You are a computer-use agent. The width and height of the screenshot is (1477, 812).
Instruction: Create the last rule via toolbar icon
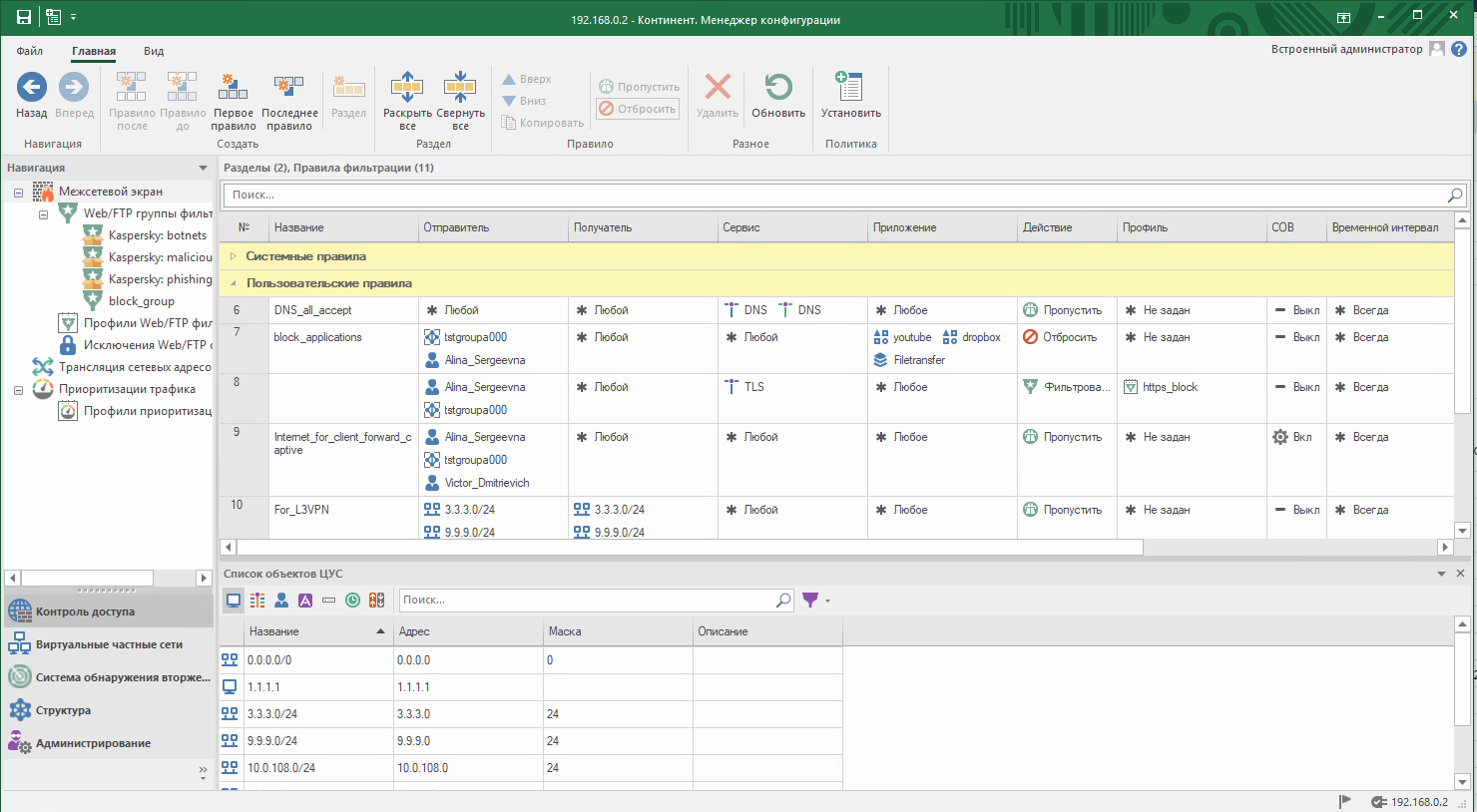pyautogui.click(x=288, y=88)
